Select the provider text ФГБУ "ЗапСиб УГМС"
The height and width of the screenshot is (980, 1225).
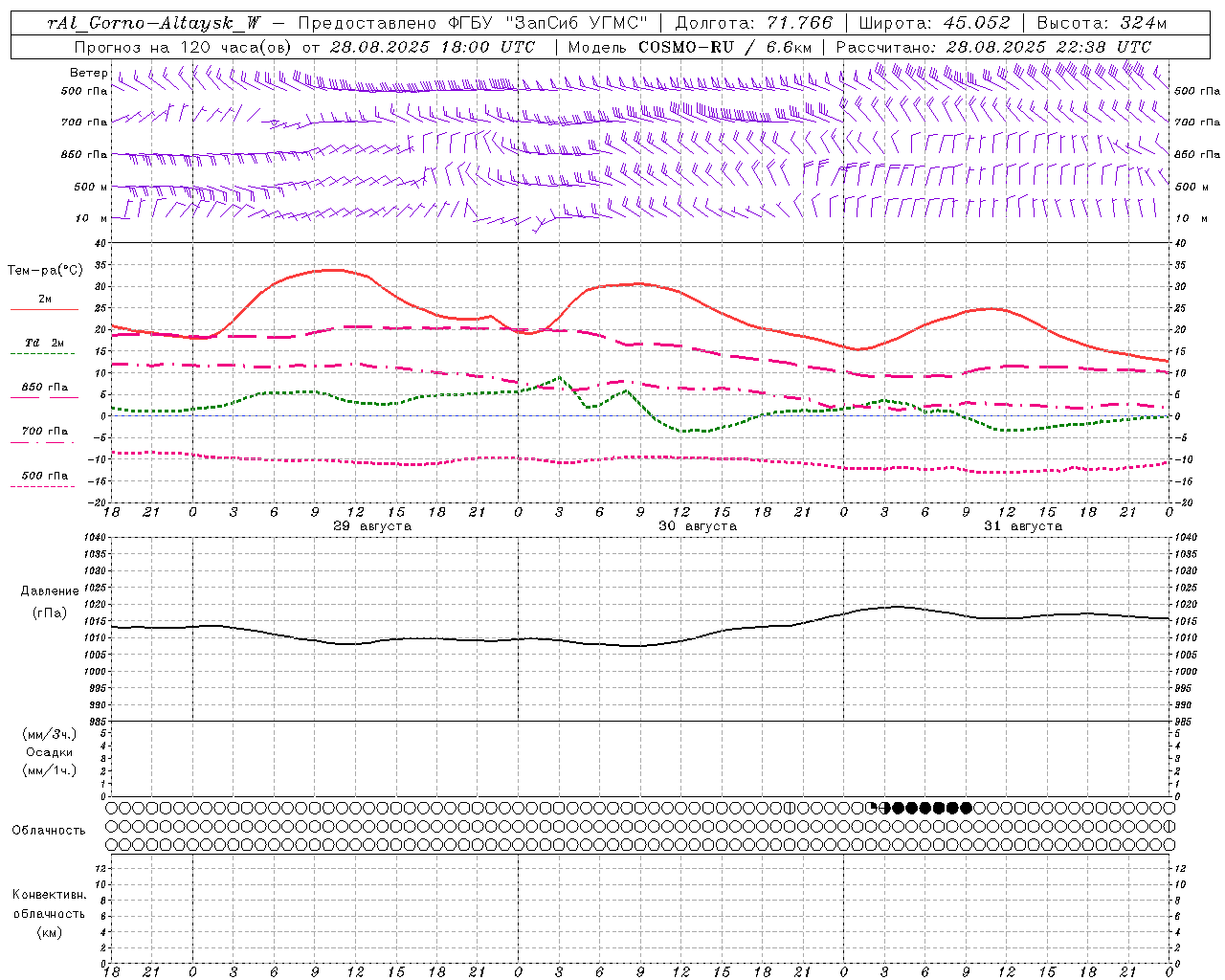click(x=548, y=23)
